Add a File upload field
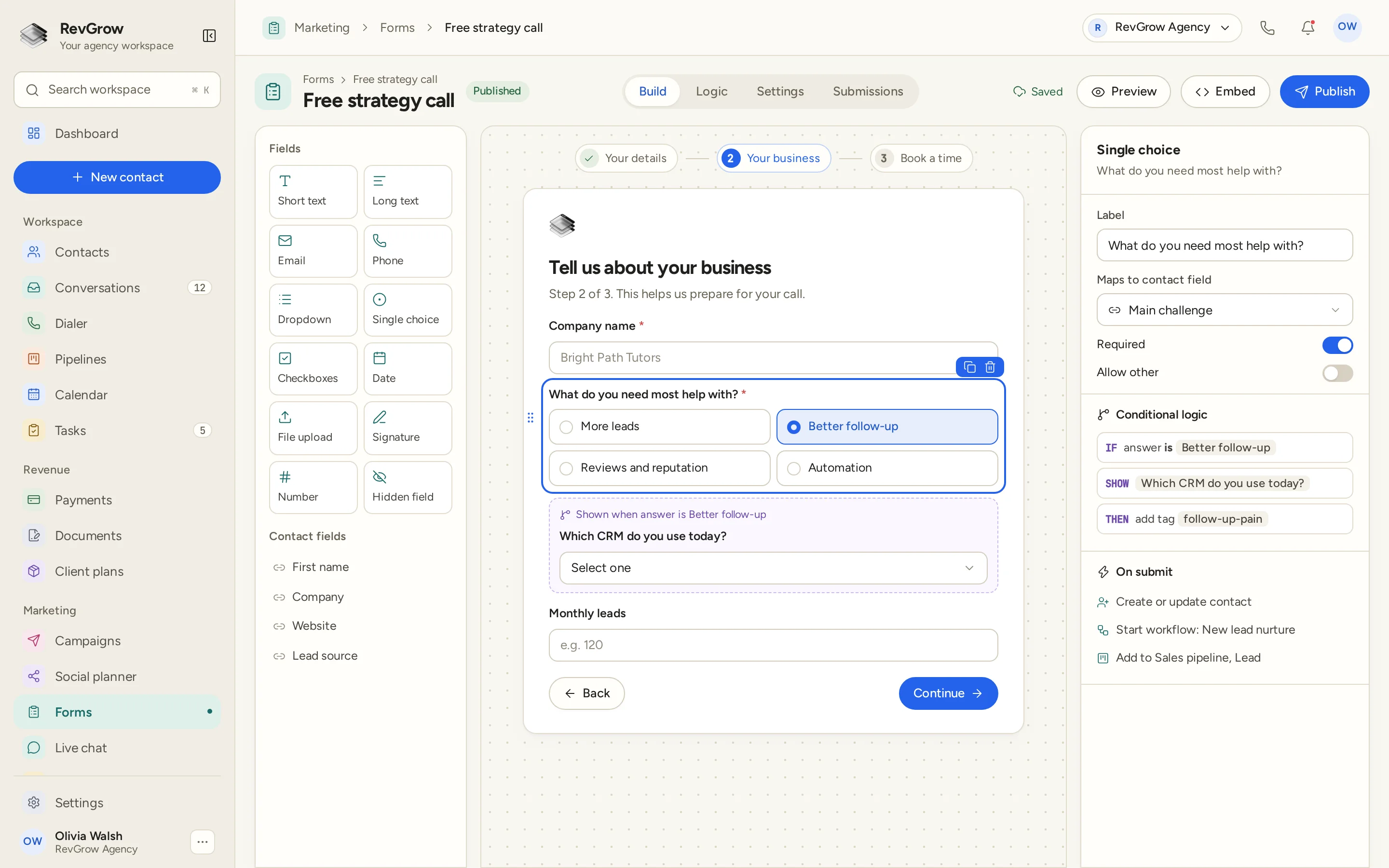Image resolution: width=1389 pixels, height=868 pixels. 313,428
